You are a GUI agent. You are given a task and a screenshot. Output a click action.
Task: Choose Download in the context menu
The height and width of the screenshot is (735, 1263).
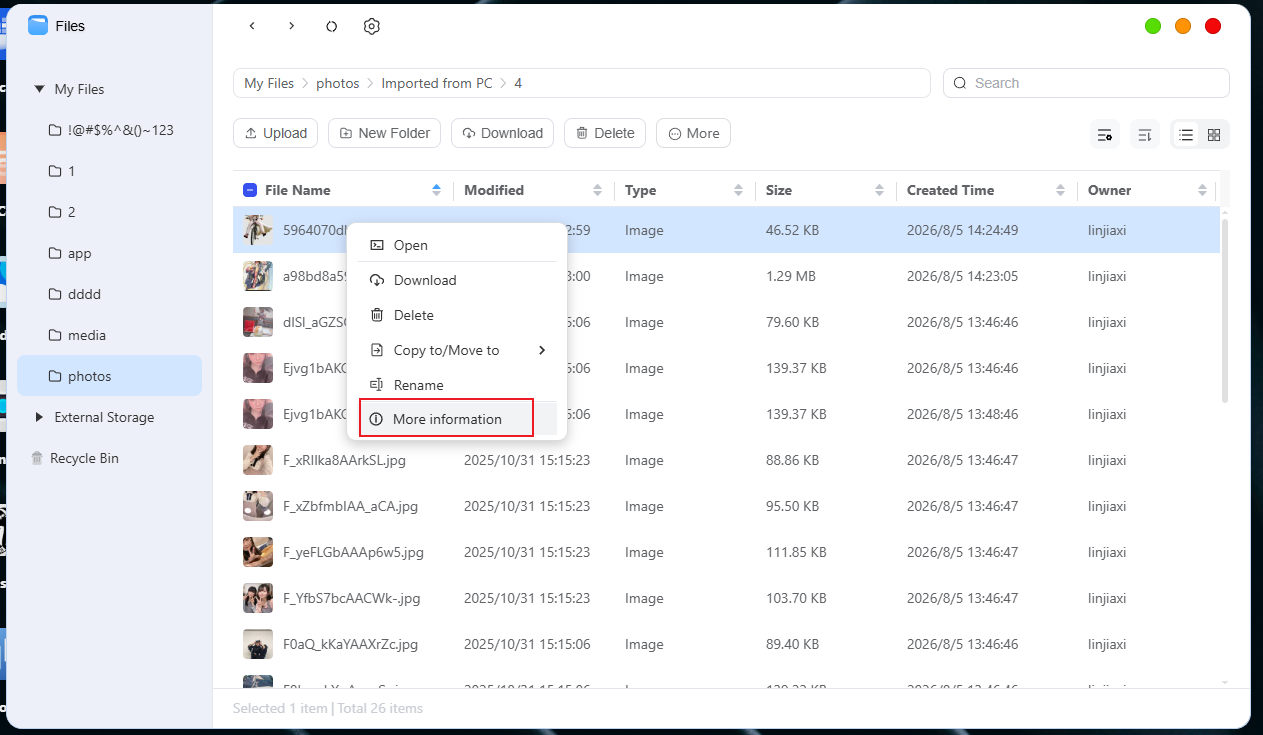click(457, 280)
